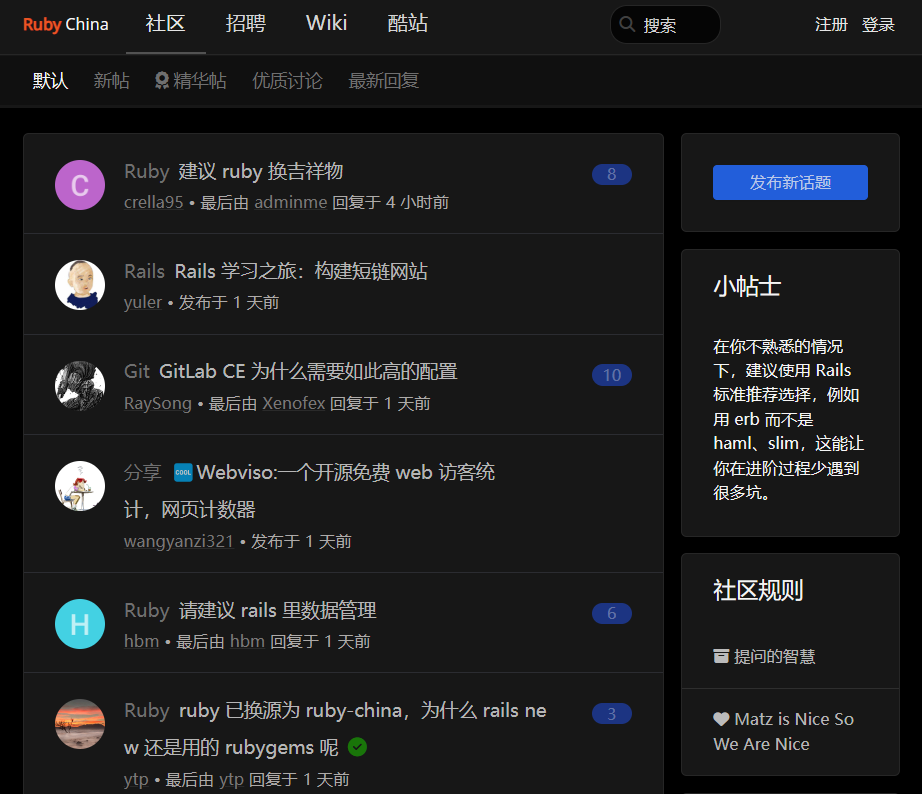922x794 pixels.
Task: Open yuler user profile link
Action: click(143, 302)
